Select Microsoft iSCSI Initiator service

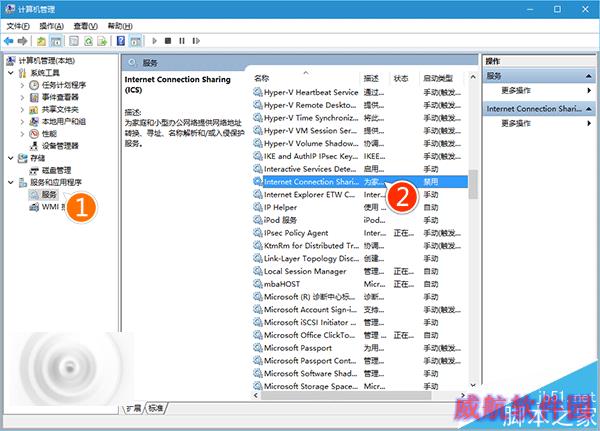(360, 322)
